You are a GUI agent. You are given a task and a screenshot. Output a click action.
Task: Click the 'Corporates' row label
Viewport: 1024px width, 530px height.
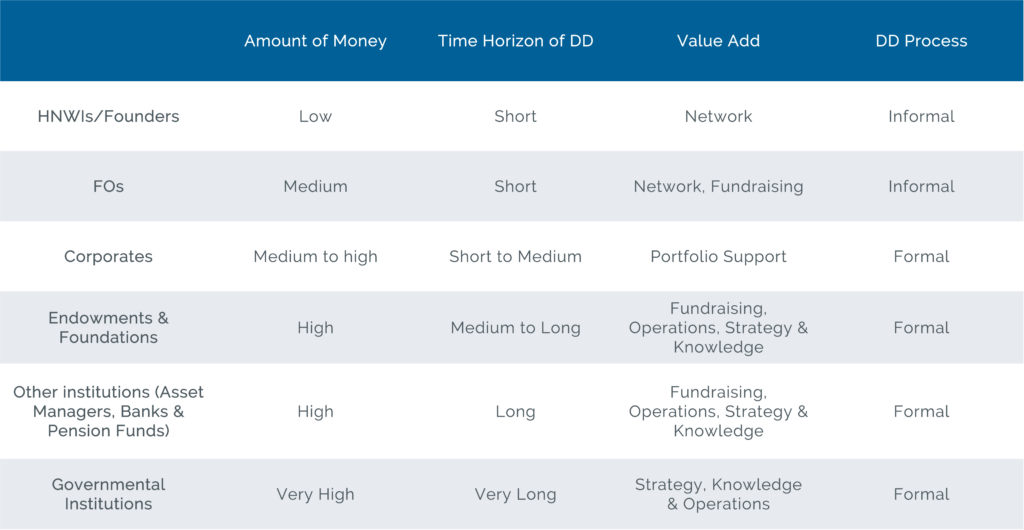click(108, 257)
